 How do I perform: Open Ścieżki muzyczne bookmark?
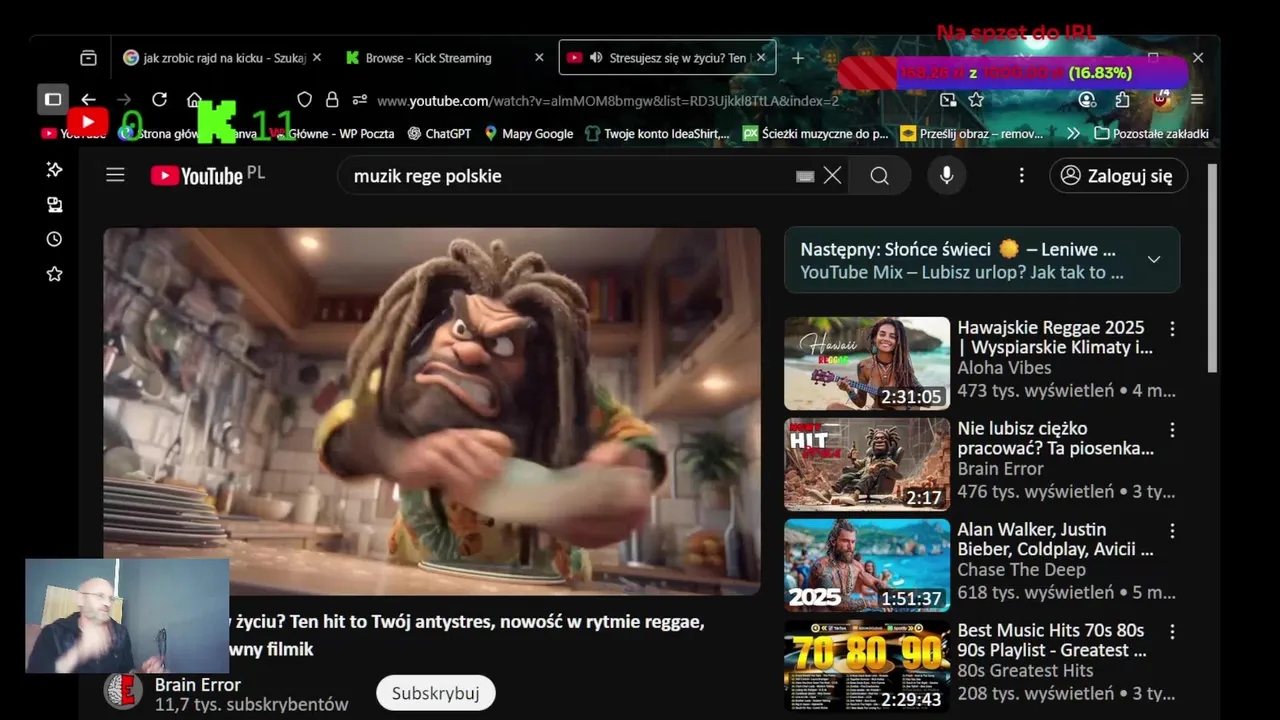pos(816,133)
